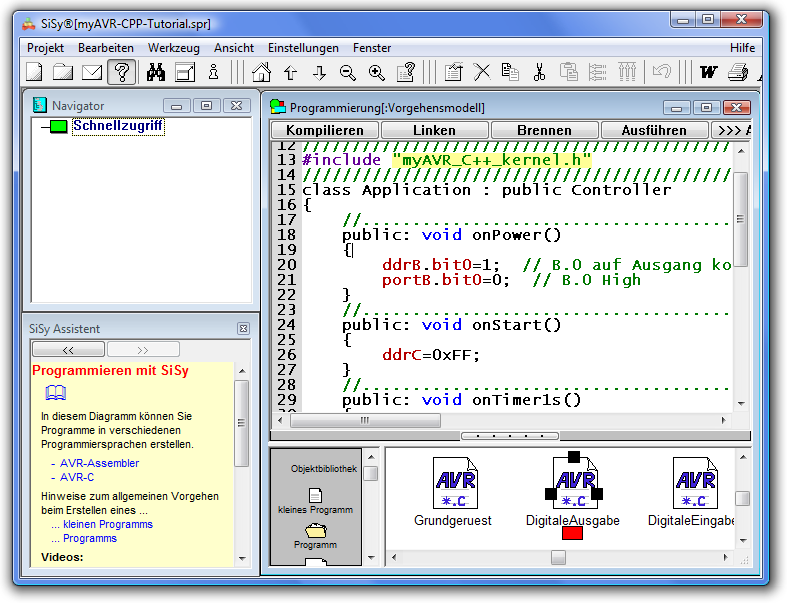Select the Grundgeruest AVR file icon
The width and height of the screenshot is (787, 603).
[x=453, y=485]
